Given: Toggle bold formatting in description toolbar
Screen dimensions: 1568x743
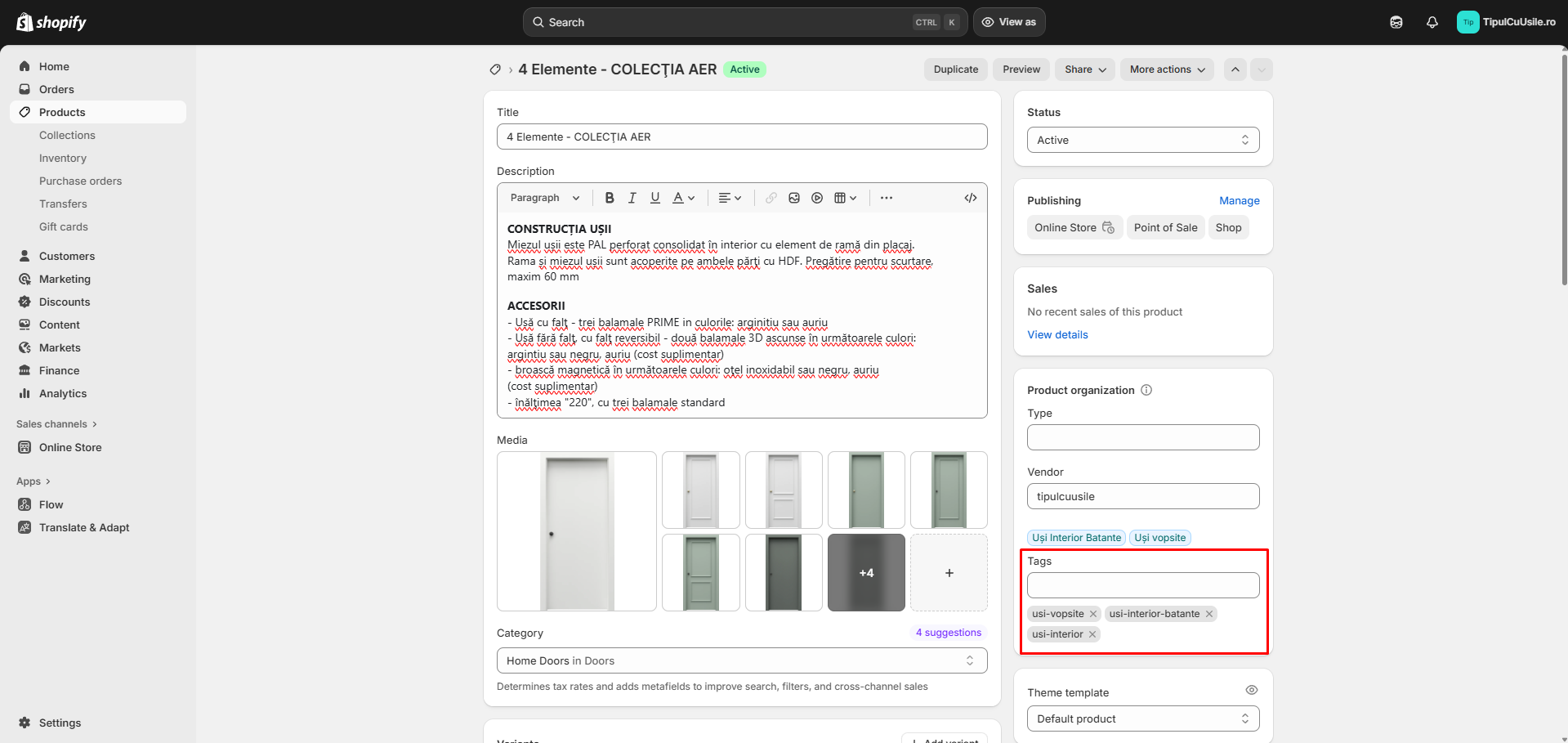Looking at the screenshot, I should tap(609, 198).
